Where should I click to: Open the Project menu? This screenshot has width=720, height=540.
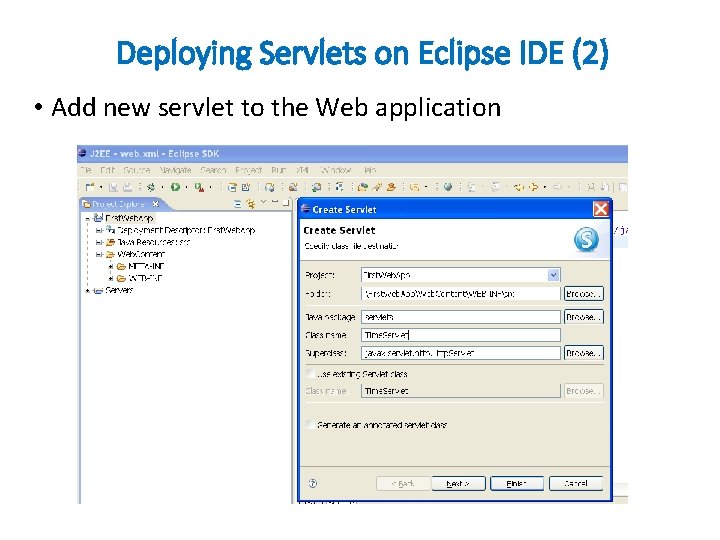click(248, 170)
